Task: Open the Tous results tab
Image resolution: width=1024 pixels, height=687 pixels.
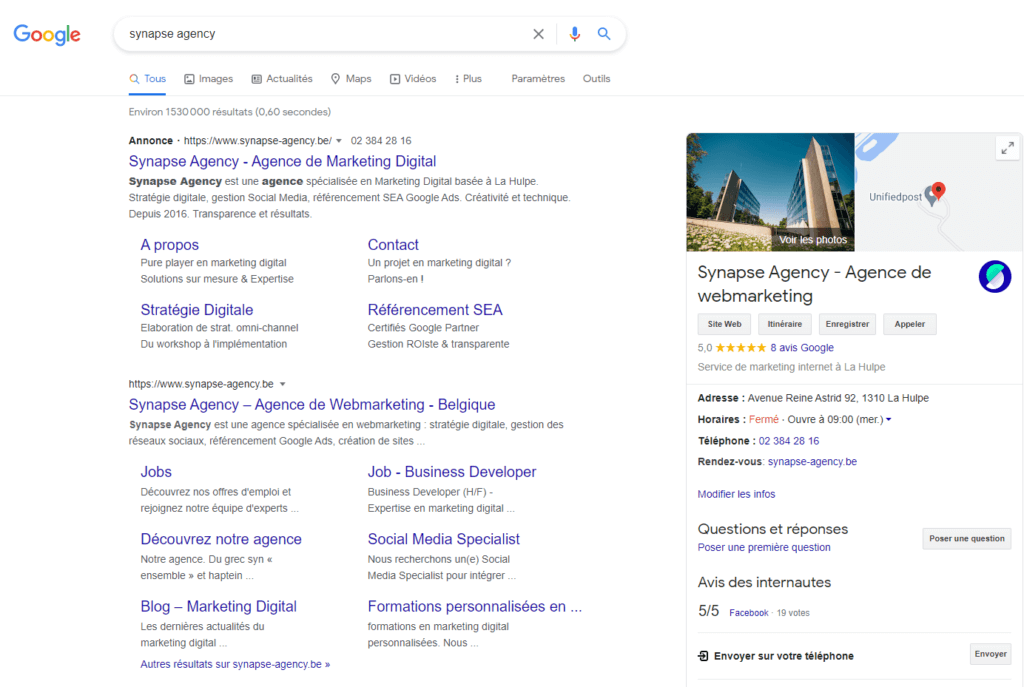Action: click(148, 78)
